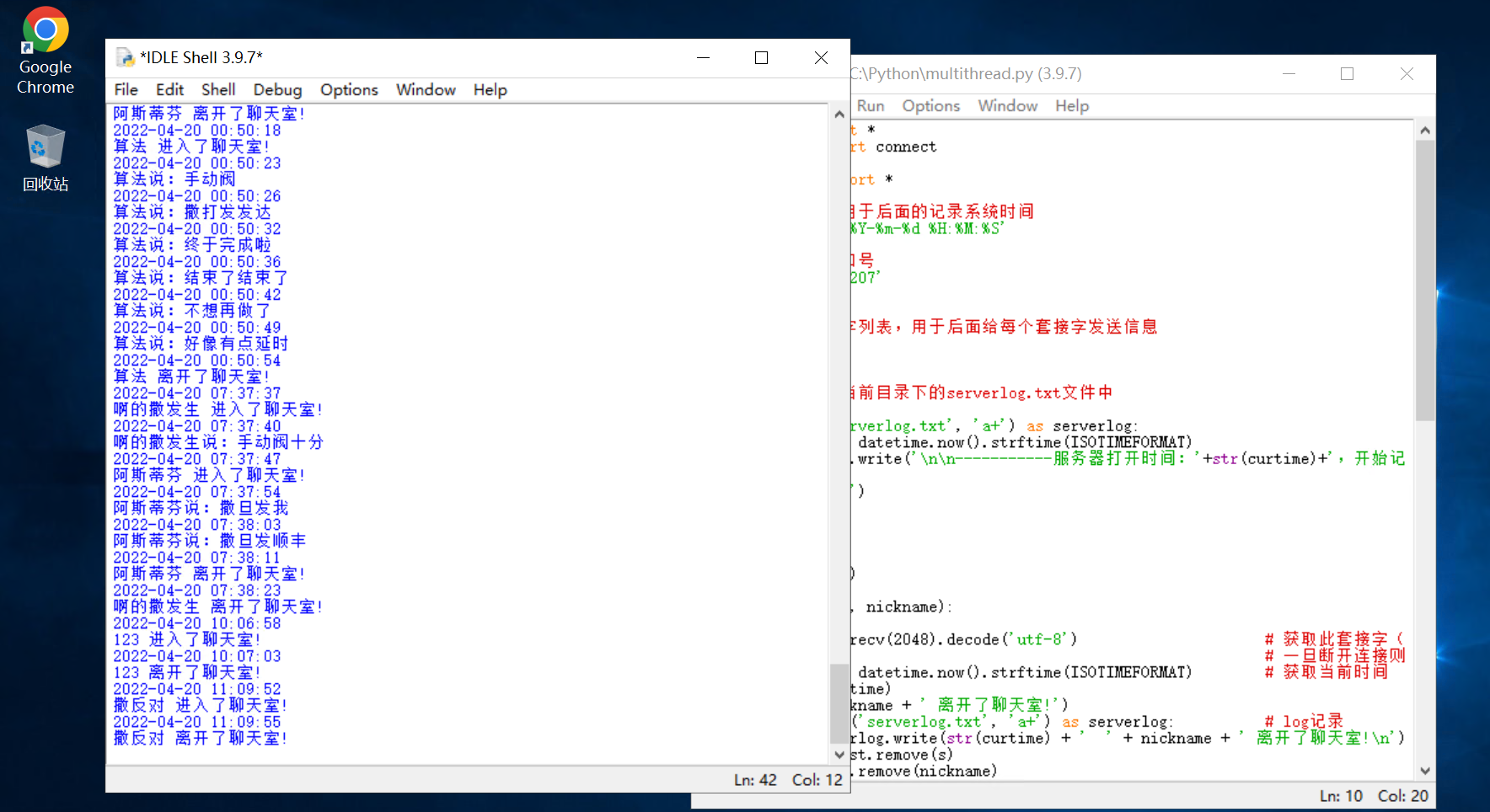Screen dimensions: 1490x812
Task: Open the Run menu in the multithread.py editor
Action: [x=870, y=105]
